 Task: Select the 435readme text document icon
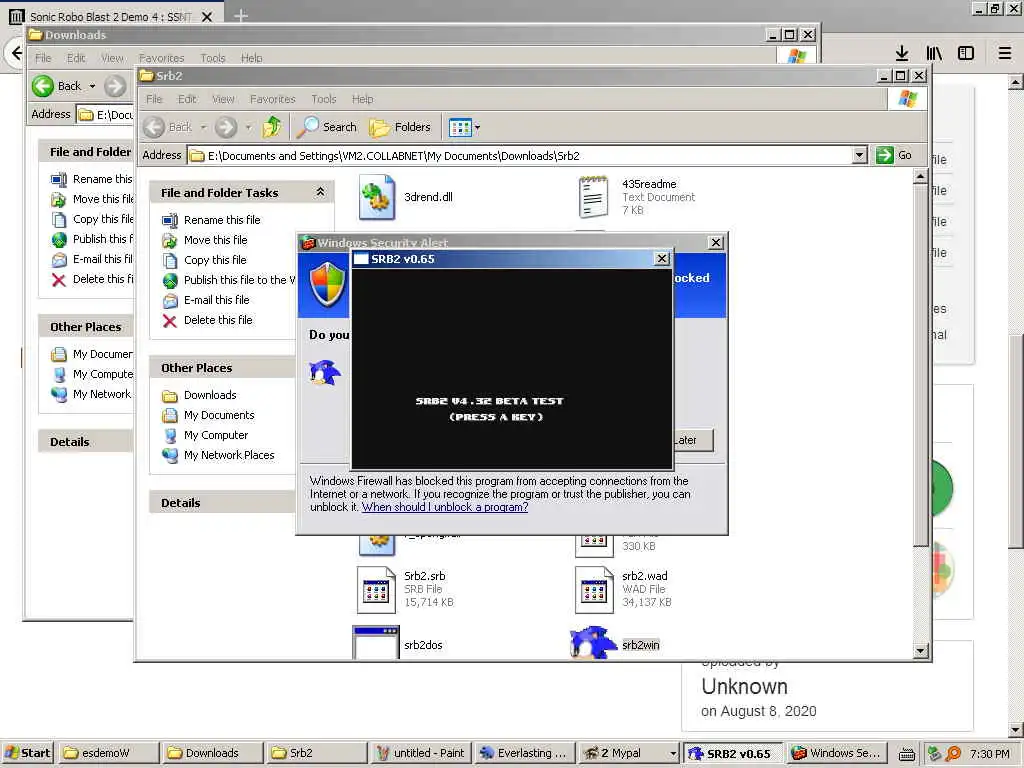point(594,197)
